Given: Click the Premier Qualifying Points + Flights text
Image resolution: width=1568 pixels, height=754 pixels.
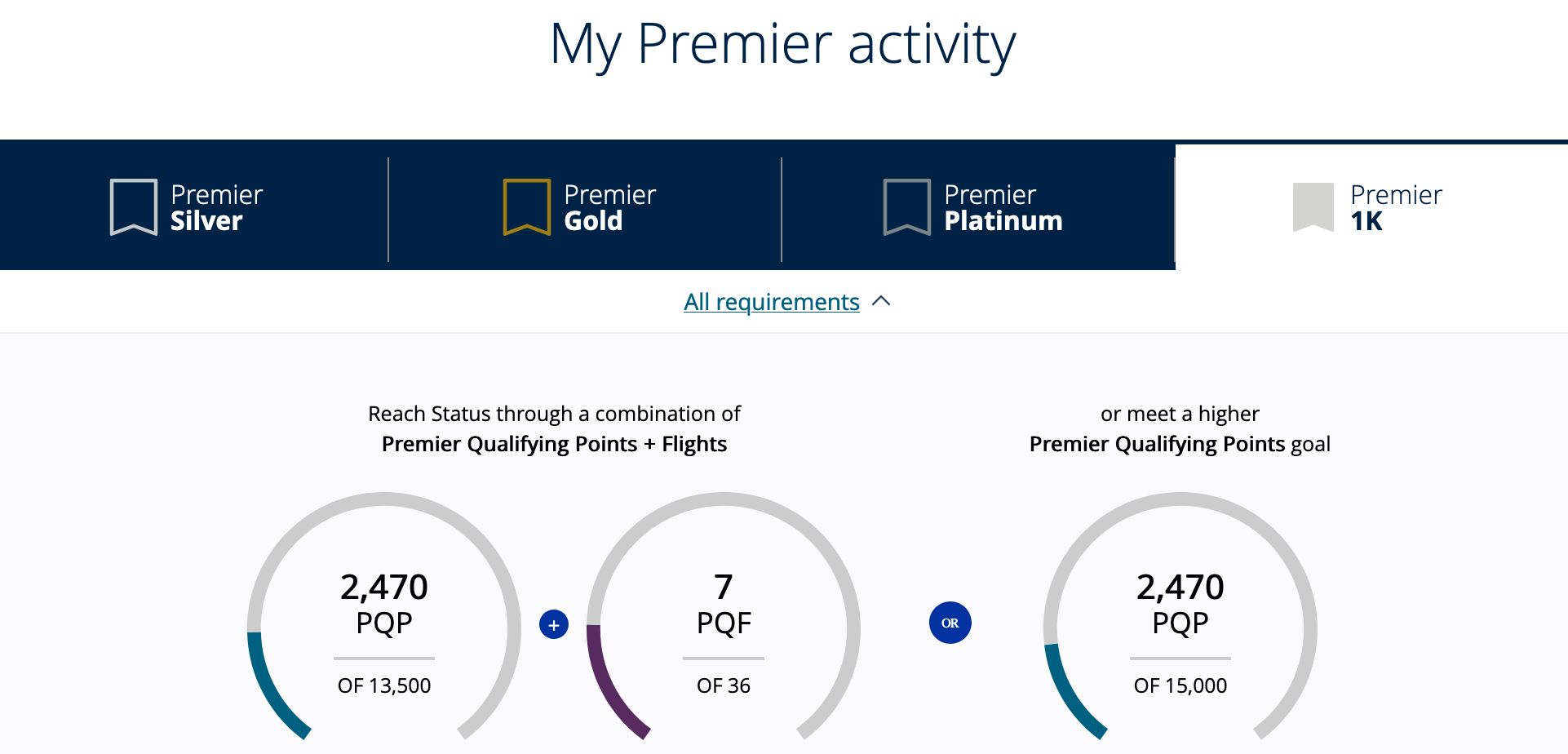Looking at the screenshot, I should pos(554,444).
